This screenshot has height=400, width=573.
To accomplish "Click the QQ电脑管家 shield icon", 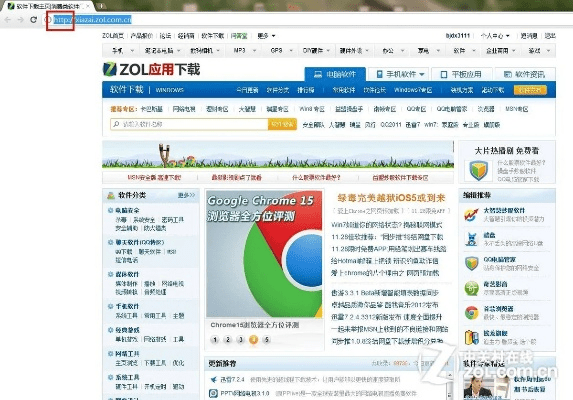I will point(471,263).
